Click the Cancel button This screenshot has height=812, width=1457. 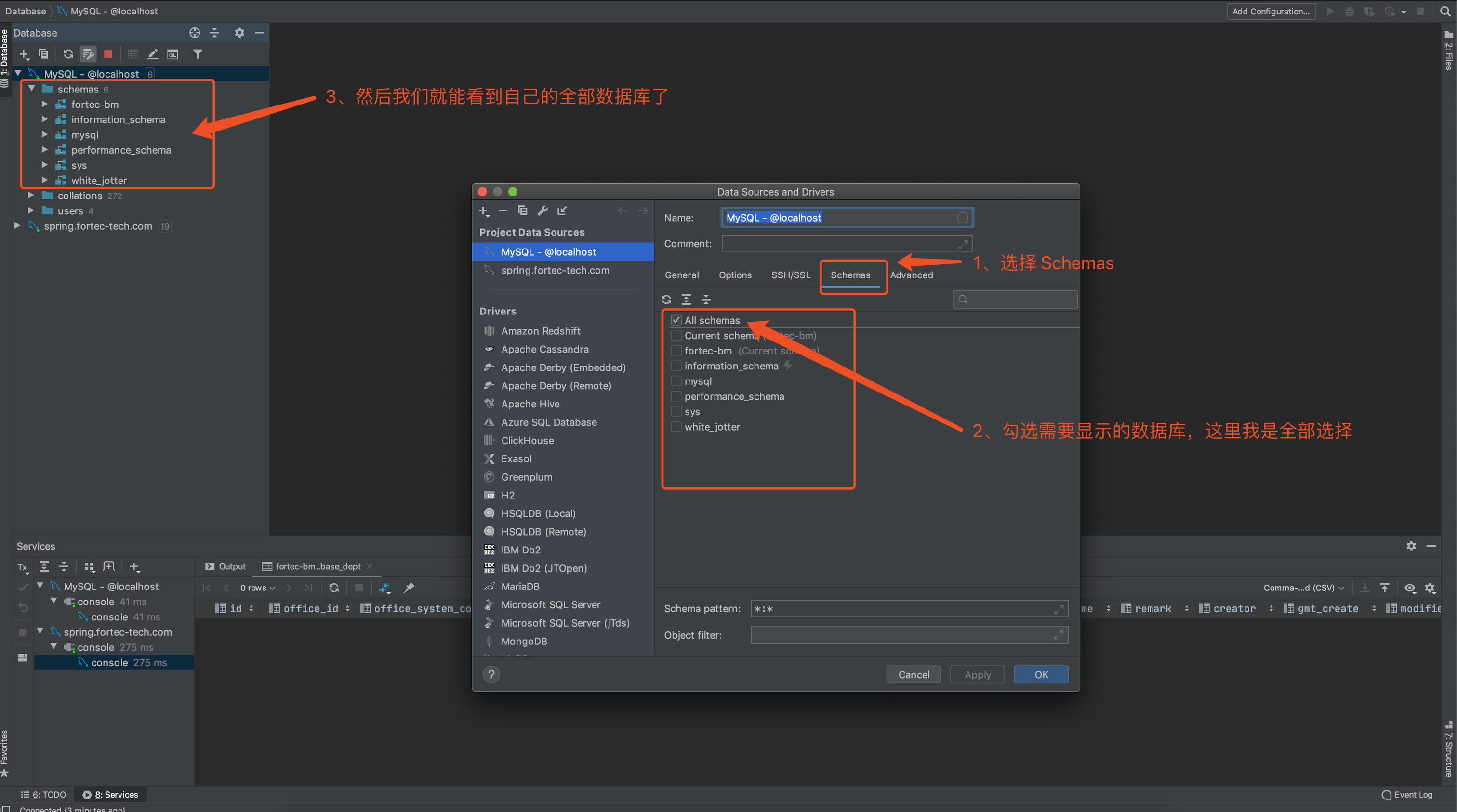(x=914, y=675)
